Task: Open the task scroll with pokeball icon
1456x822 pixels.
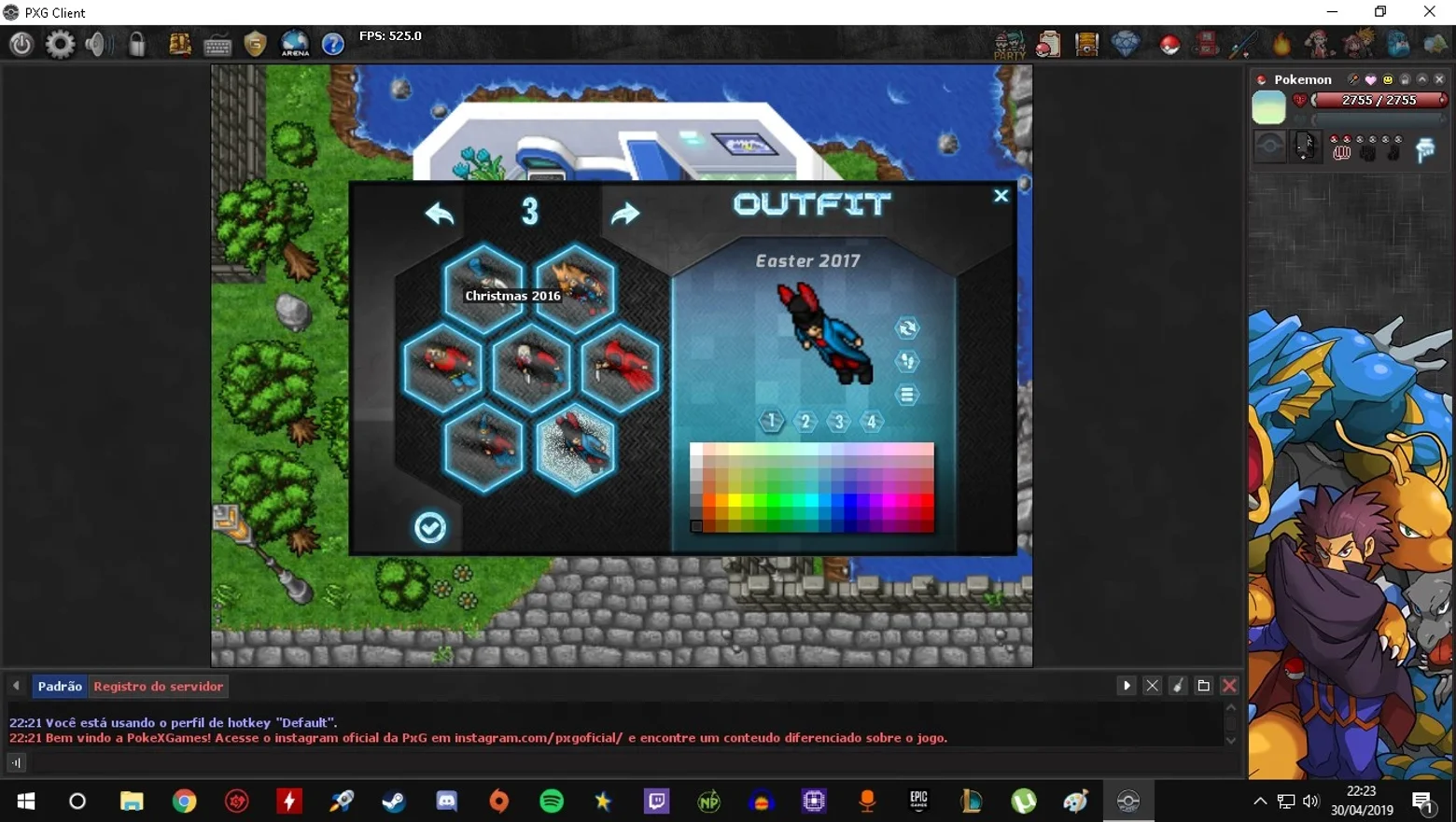Action: click(1048, 44)
